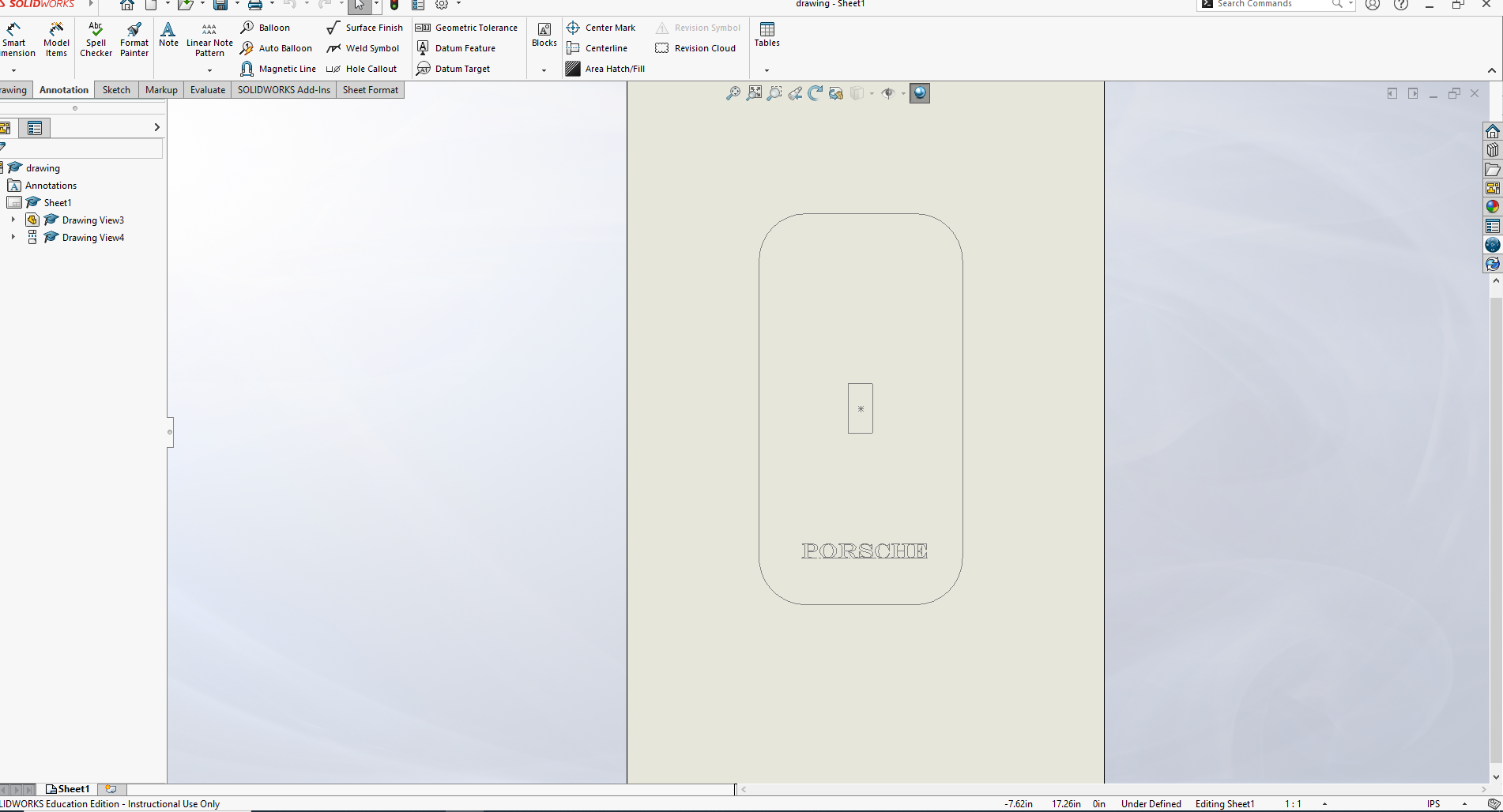Expand the Drawing View3 tree node
The height and width of the screenshot is (812, 1503).
[13, 220]
